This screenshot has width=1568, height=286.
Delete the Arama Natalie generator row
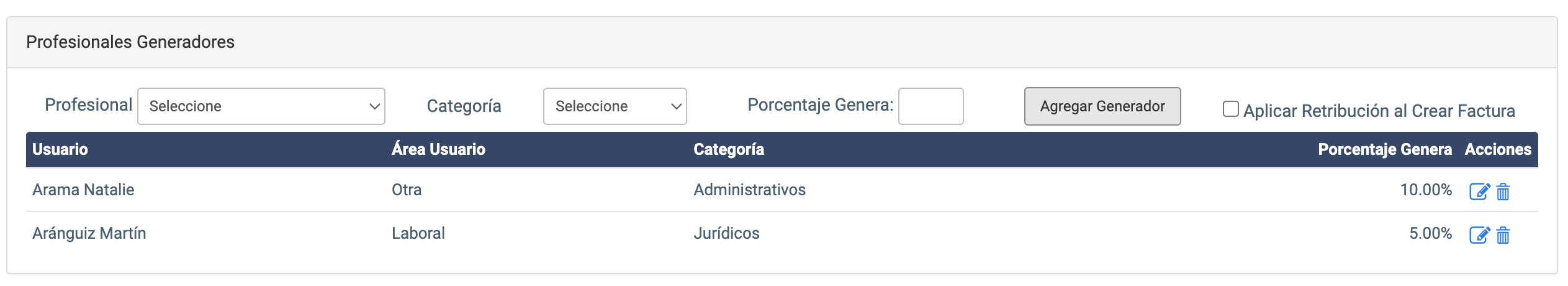click(1503, 191)
